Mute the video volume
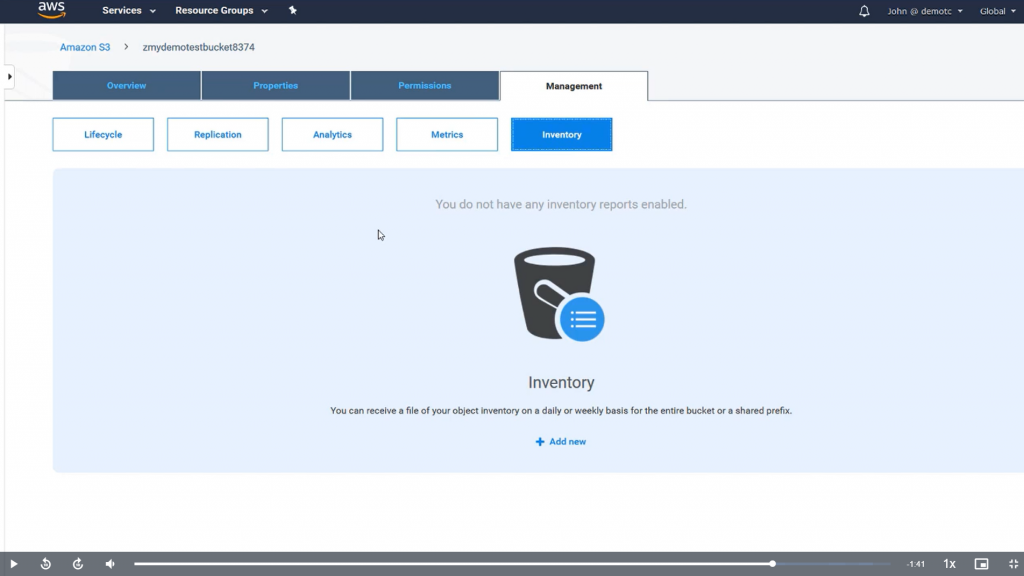1024x576 pixels. tap(110, 564)
